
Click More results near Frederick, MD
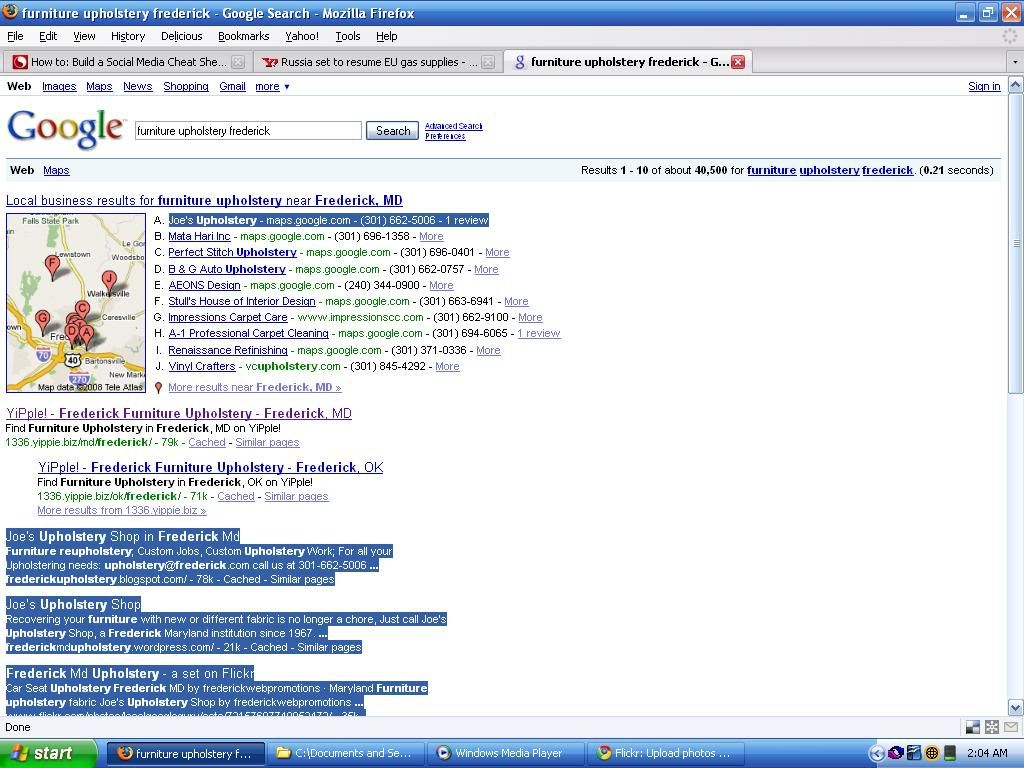pyautogui.click(x=255, y=387)
